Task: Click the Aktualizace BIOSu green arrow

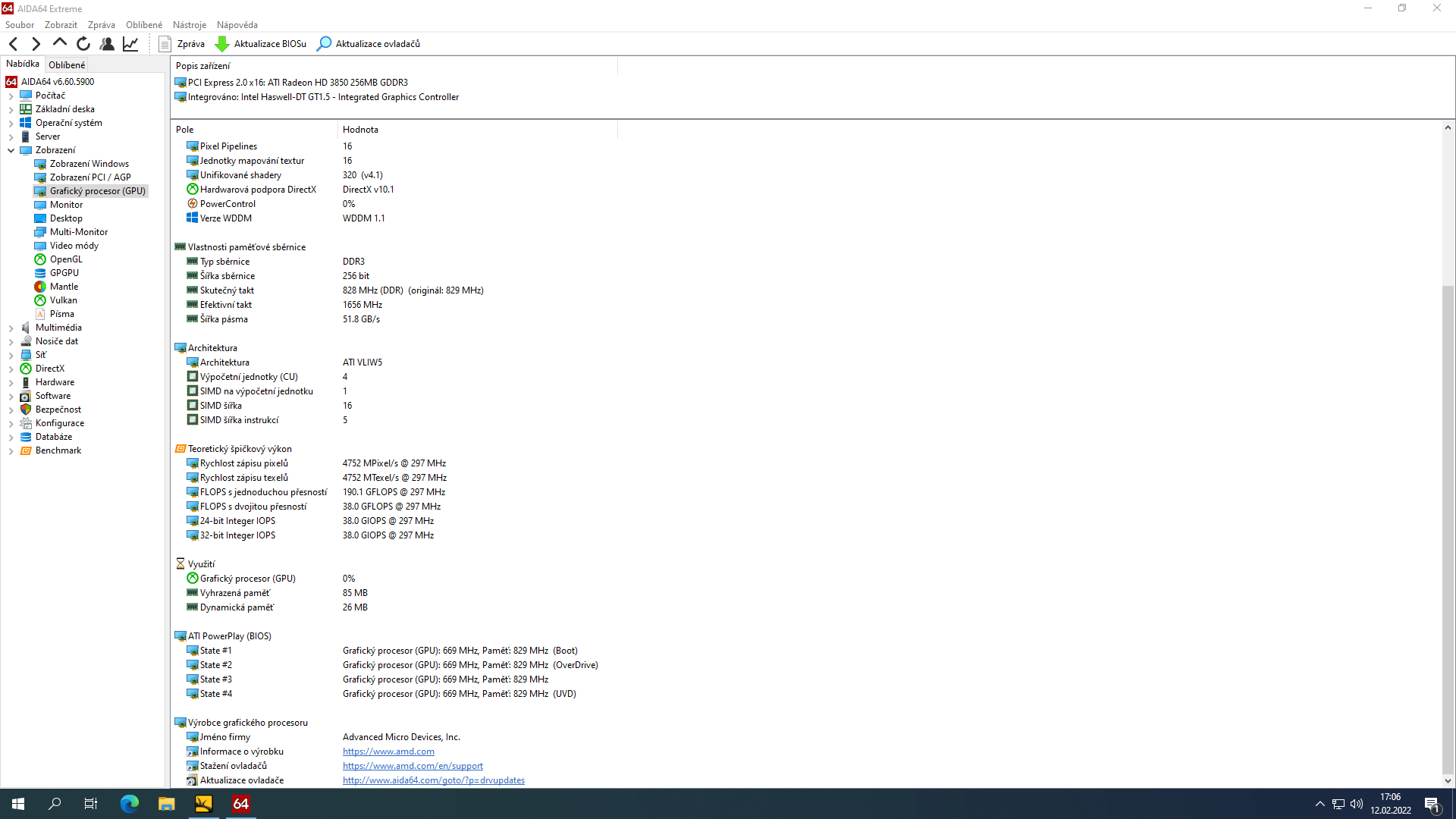Action: click(222, 44)
